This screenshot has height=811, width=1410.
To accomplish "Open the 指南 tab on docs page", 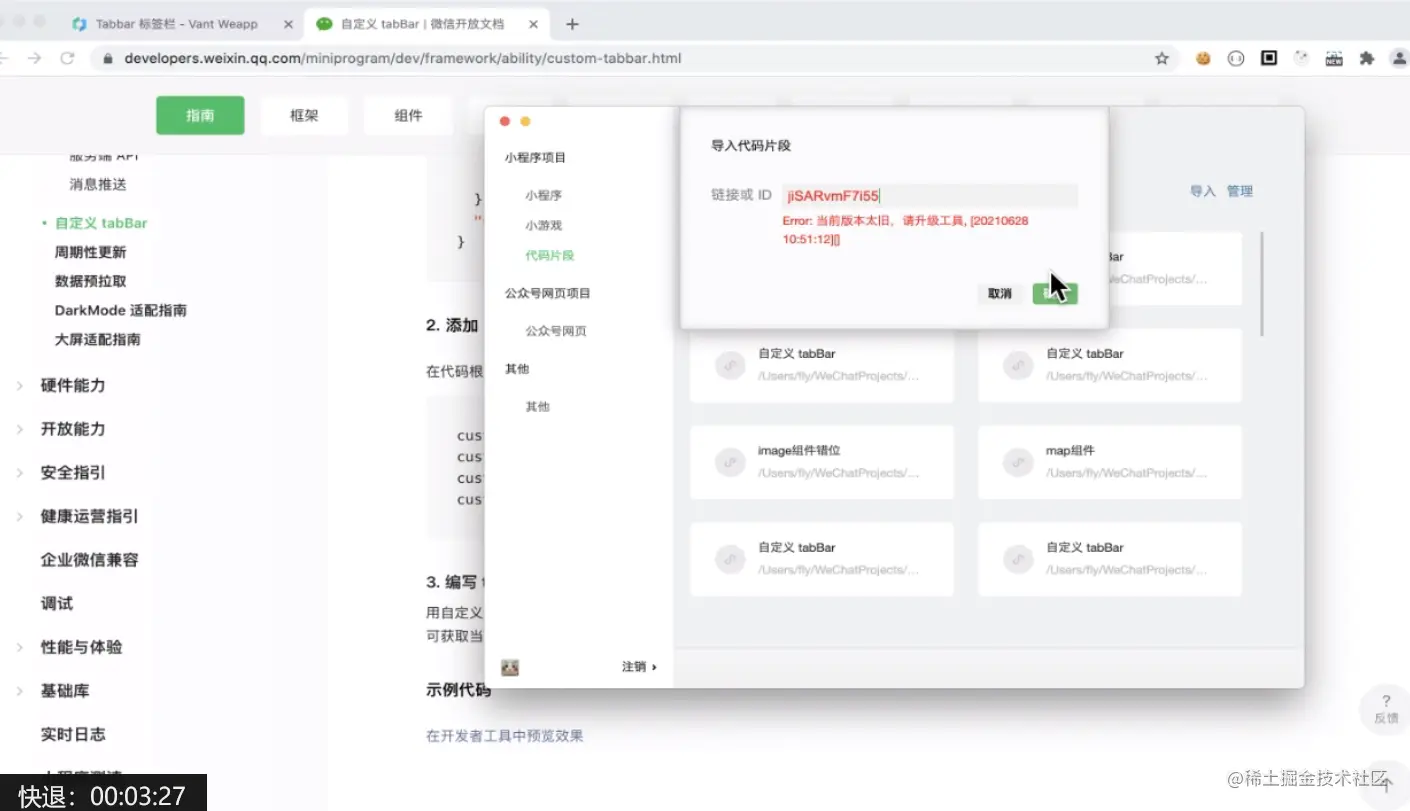I will [x=200, y=115].
